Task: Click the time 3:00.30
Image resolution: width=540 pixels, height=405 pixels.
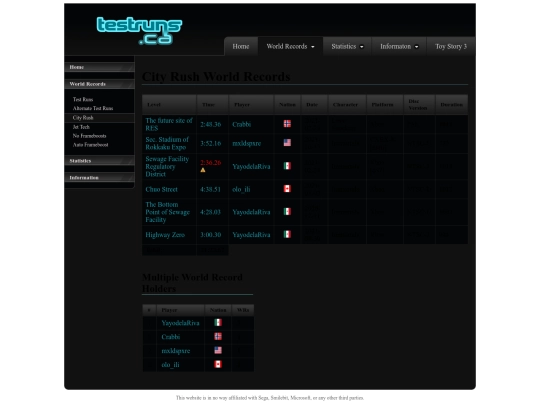Action: click(x=210, y=235)
